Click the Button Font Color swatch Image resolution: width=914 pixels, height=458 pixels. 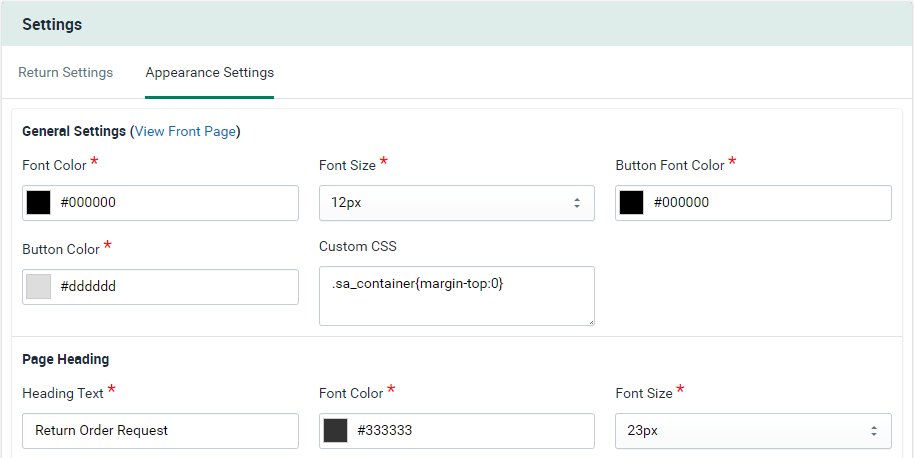tap(632, 203)
